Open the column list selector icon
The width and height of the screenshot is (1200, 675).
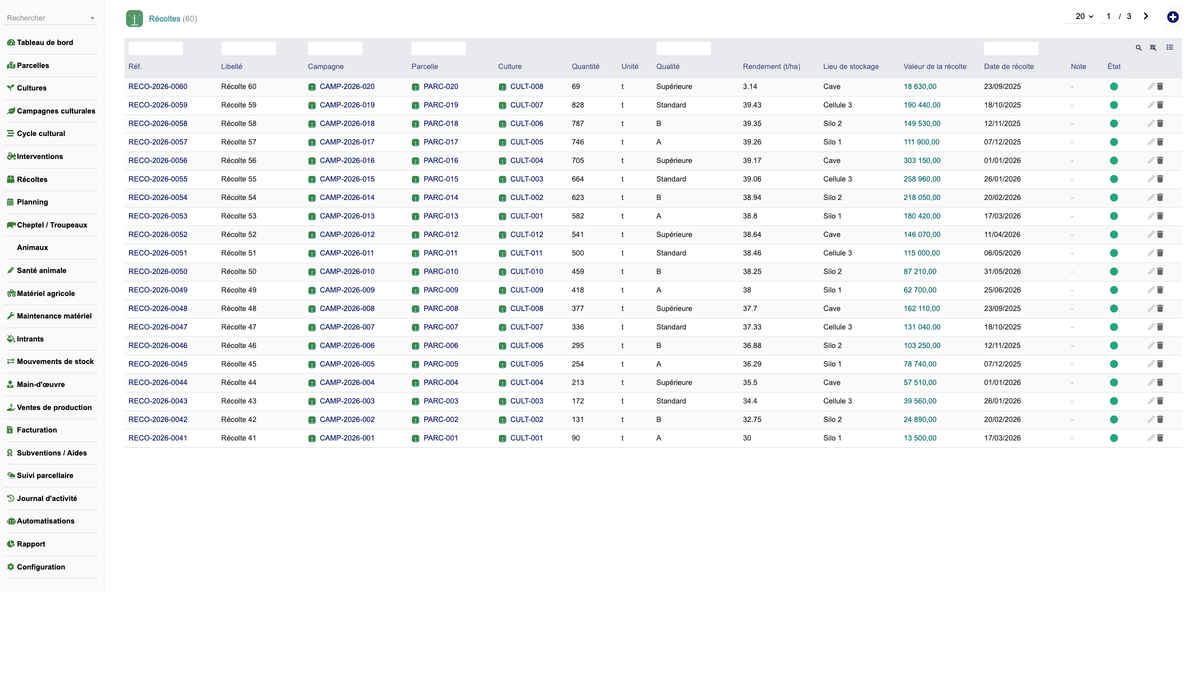[x=1170, y=48]
